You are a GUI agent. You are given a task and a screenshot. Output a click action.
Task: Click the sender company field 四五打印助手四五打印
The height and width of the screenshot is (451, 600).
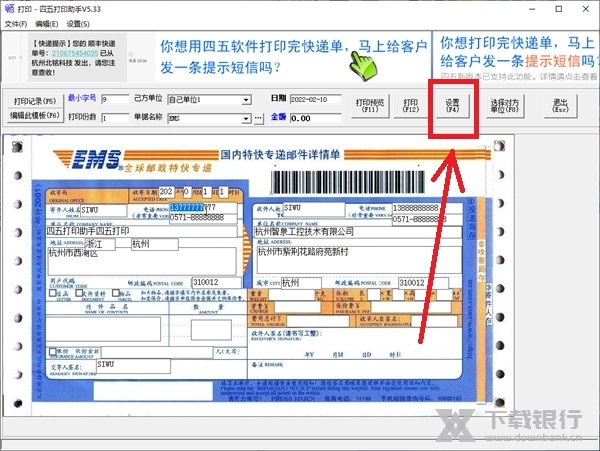tap(142, 231)
